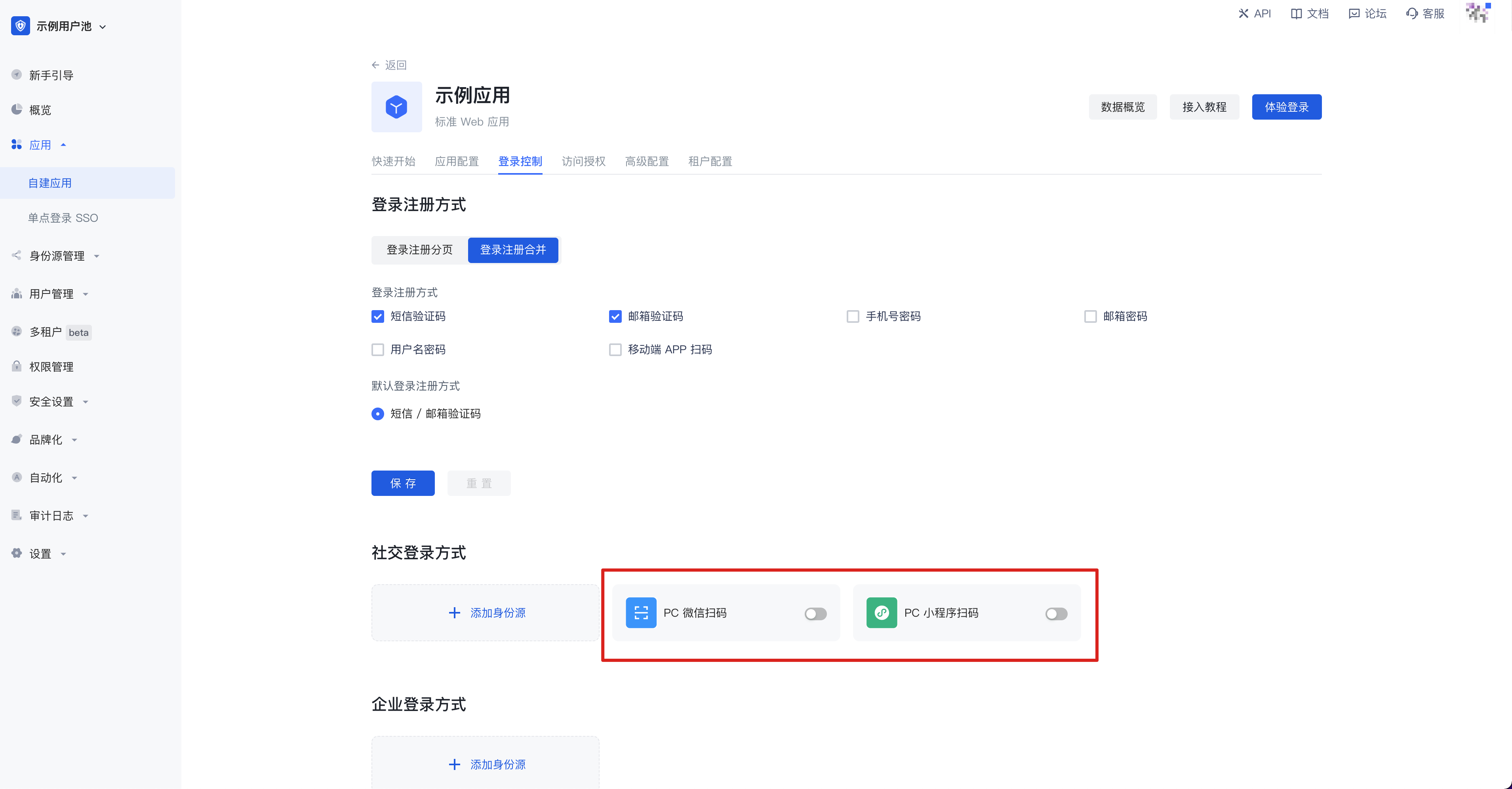Select 登录注册分页 mode option
This screenshot has height=789, width=1512.
pos(419,250)
